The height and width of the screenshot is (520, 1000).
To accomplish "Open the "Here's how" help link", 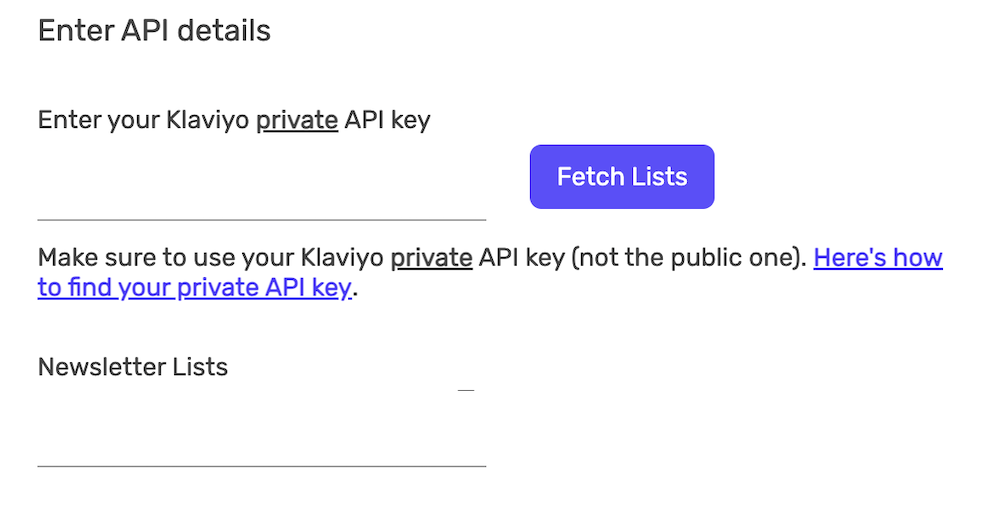I will coord(878,258).
